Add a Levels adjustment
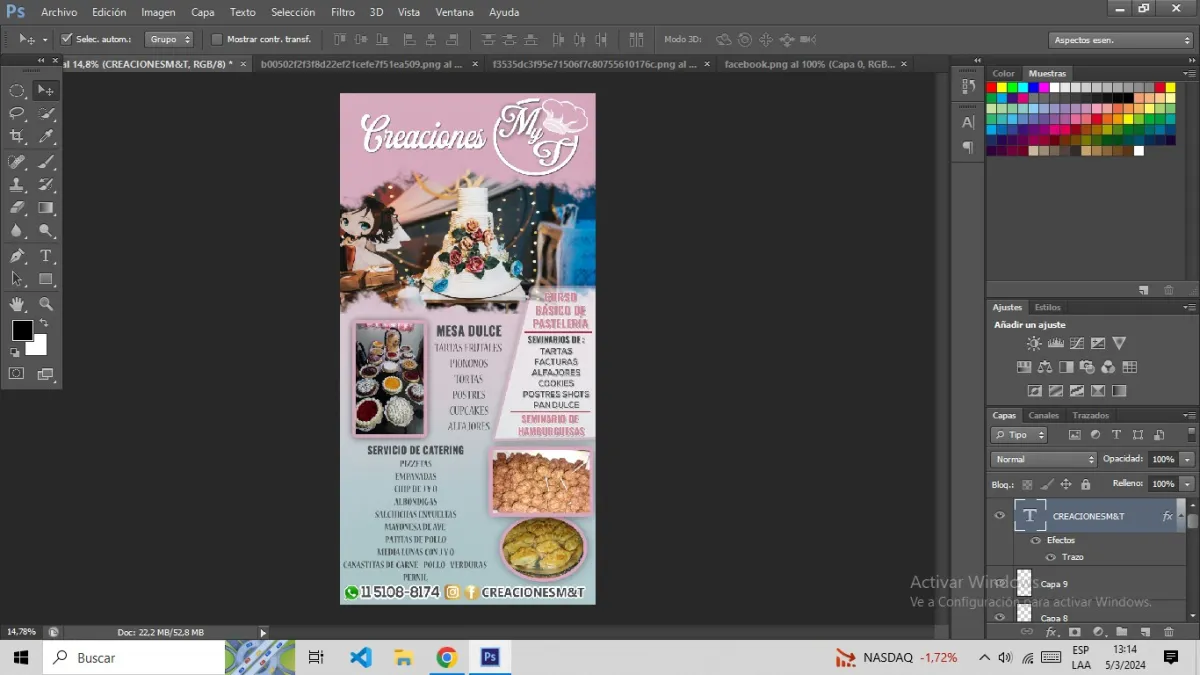Screen dimensions: 1200x675 tap(1056, 344)
